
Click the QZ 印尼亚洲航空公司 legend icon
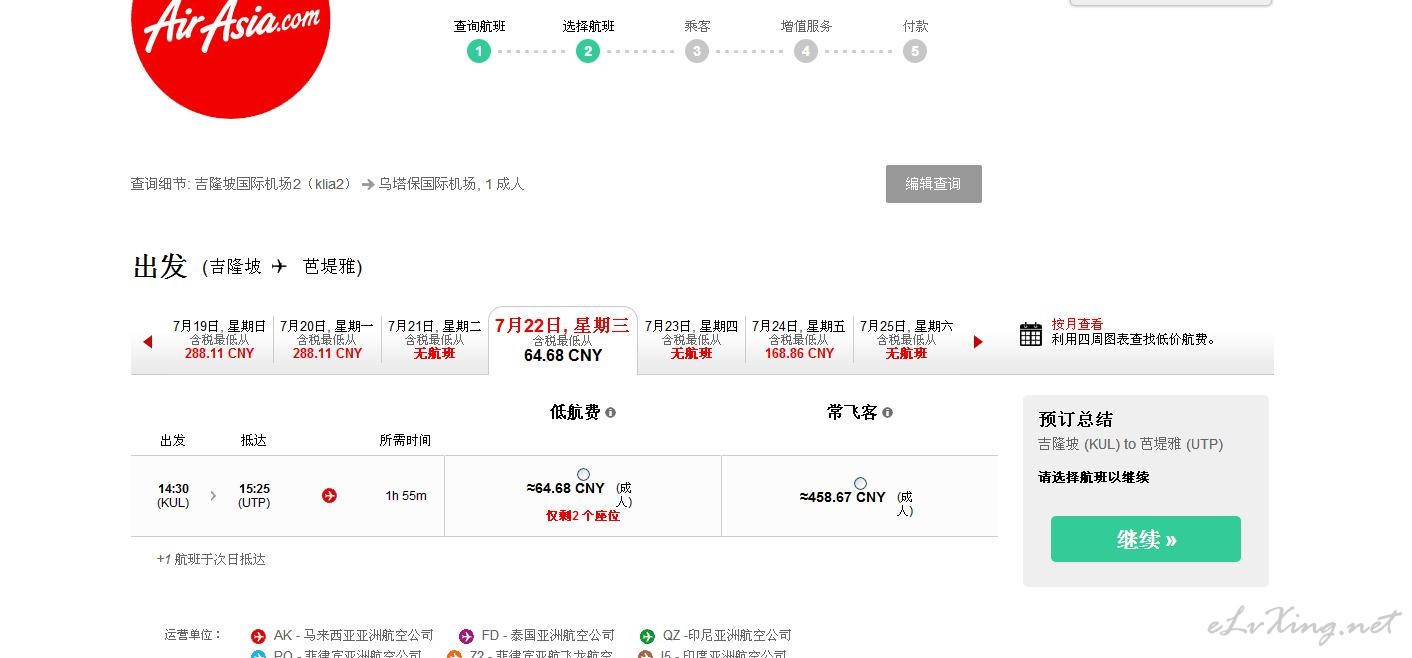647,636
